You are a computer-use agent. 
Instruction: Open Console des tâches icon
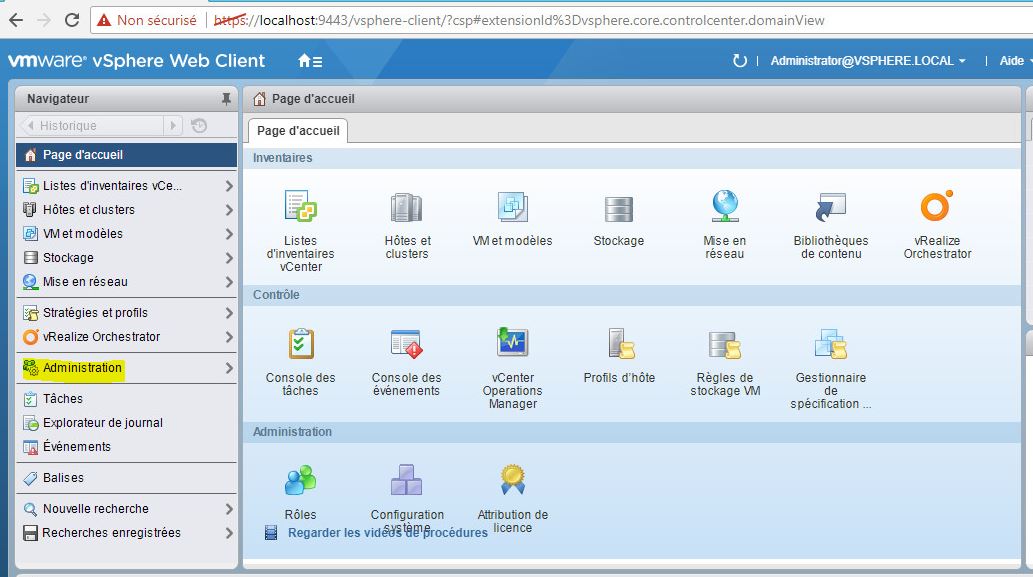coord(301,343)
